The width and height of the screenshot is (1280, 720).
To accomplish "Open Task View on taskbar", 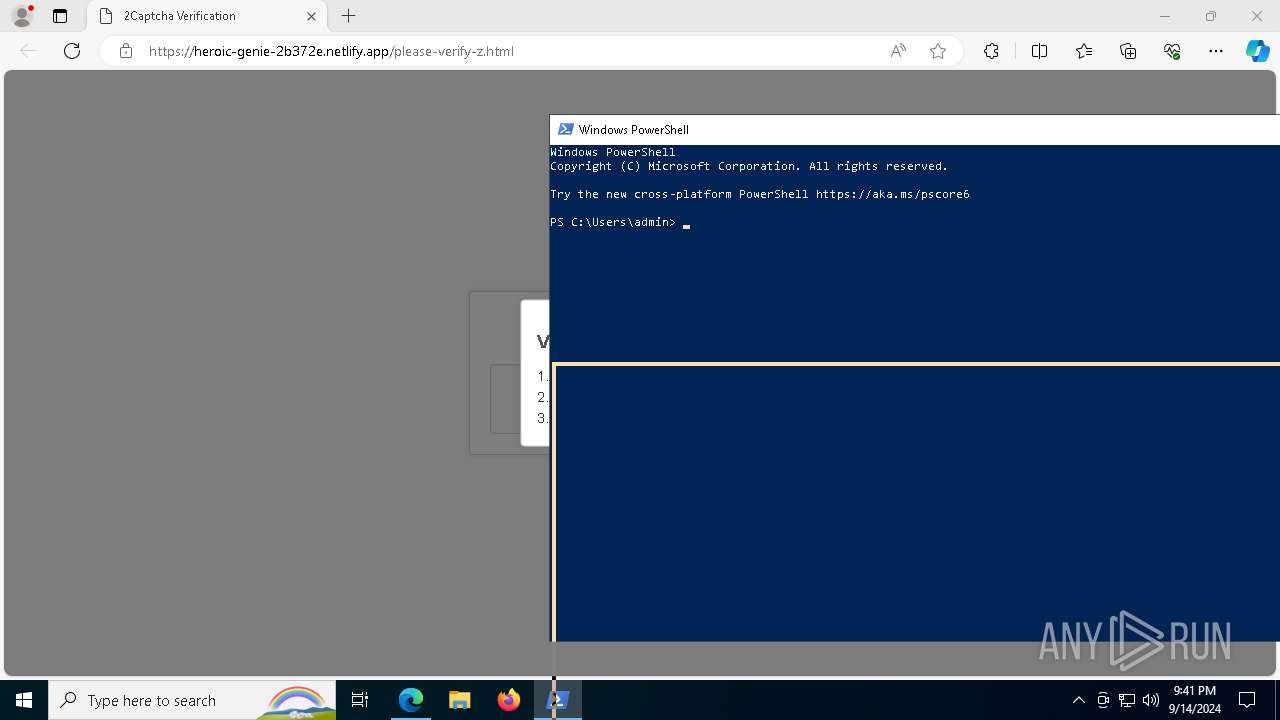I will (x=360, y=700).
